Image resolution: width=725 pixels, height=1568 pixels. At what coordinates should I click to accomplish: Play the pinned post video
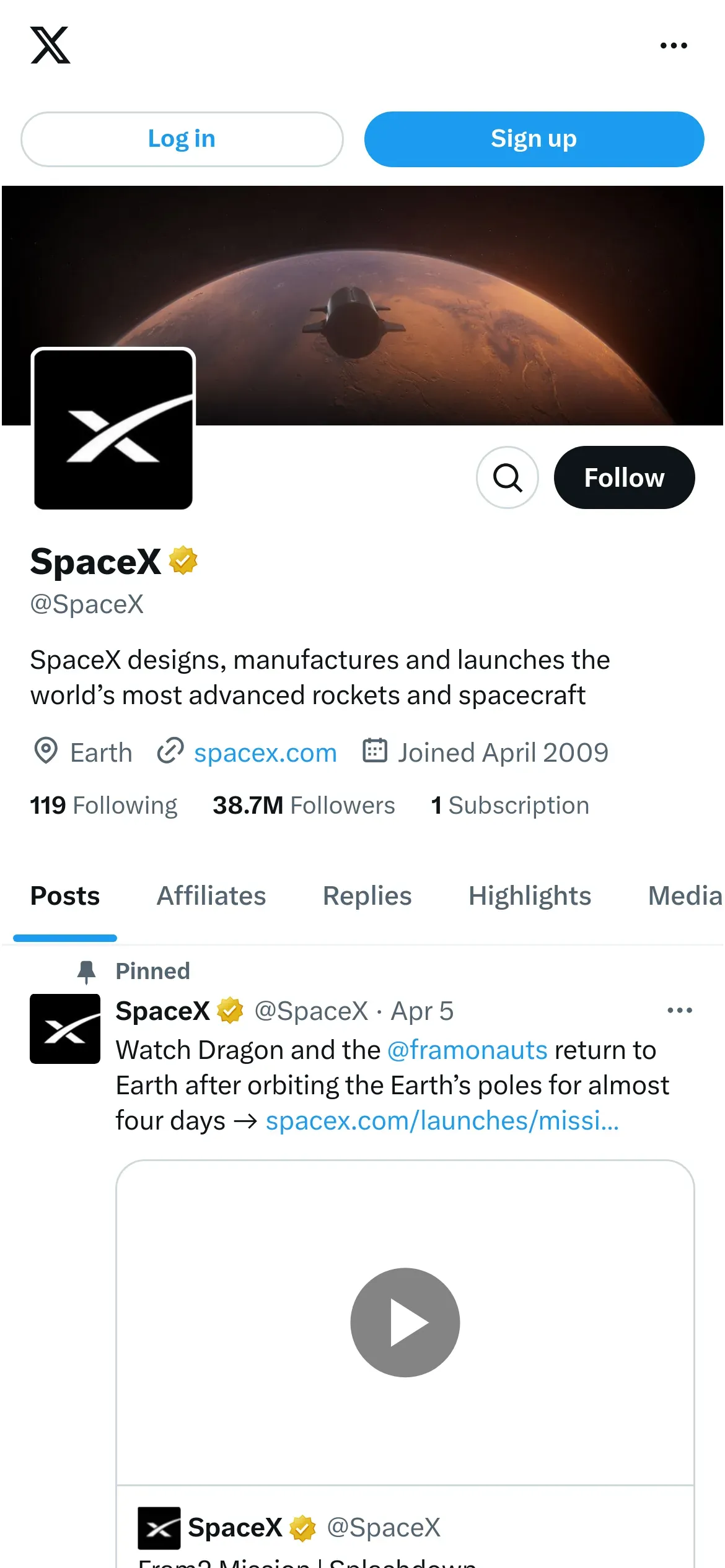point(405,1322)
